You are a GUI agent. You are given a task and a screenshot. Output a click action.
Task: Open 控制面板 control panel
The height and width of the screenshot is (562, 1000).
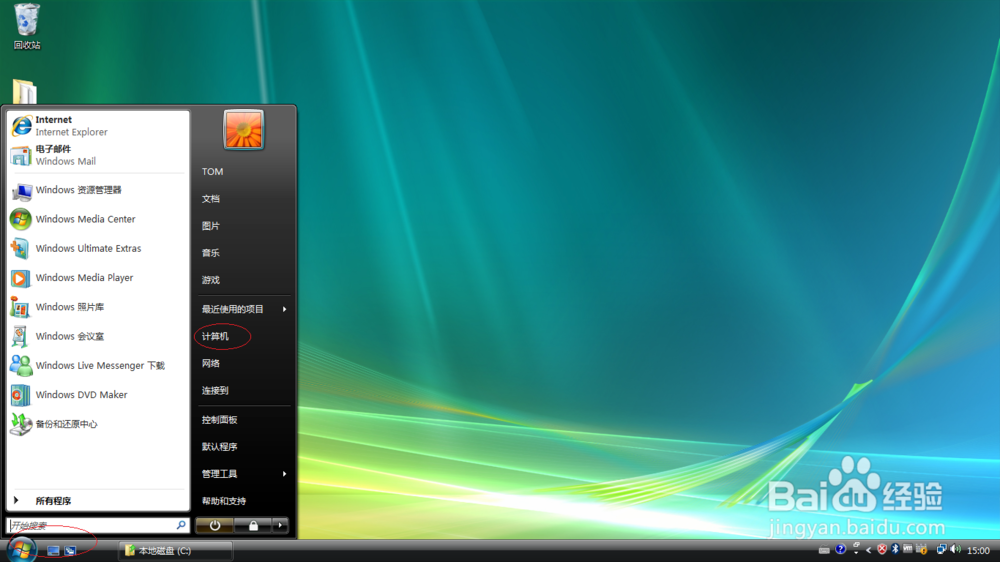(x=220, y=420)
